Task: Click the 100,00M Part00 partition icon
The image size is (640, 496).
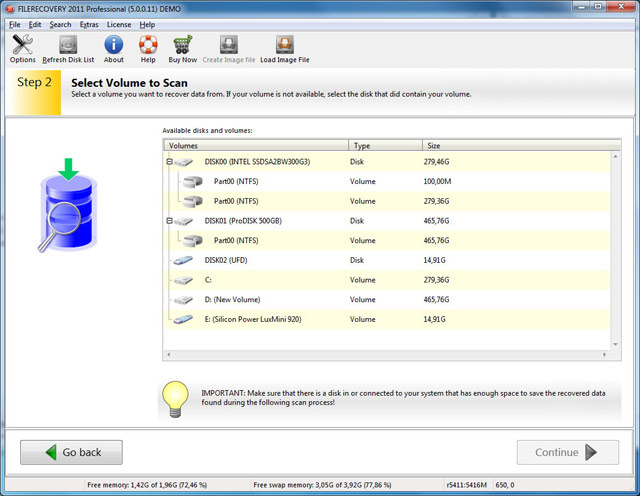Action: (x=192, y=182)
